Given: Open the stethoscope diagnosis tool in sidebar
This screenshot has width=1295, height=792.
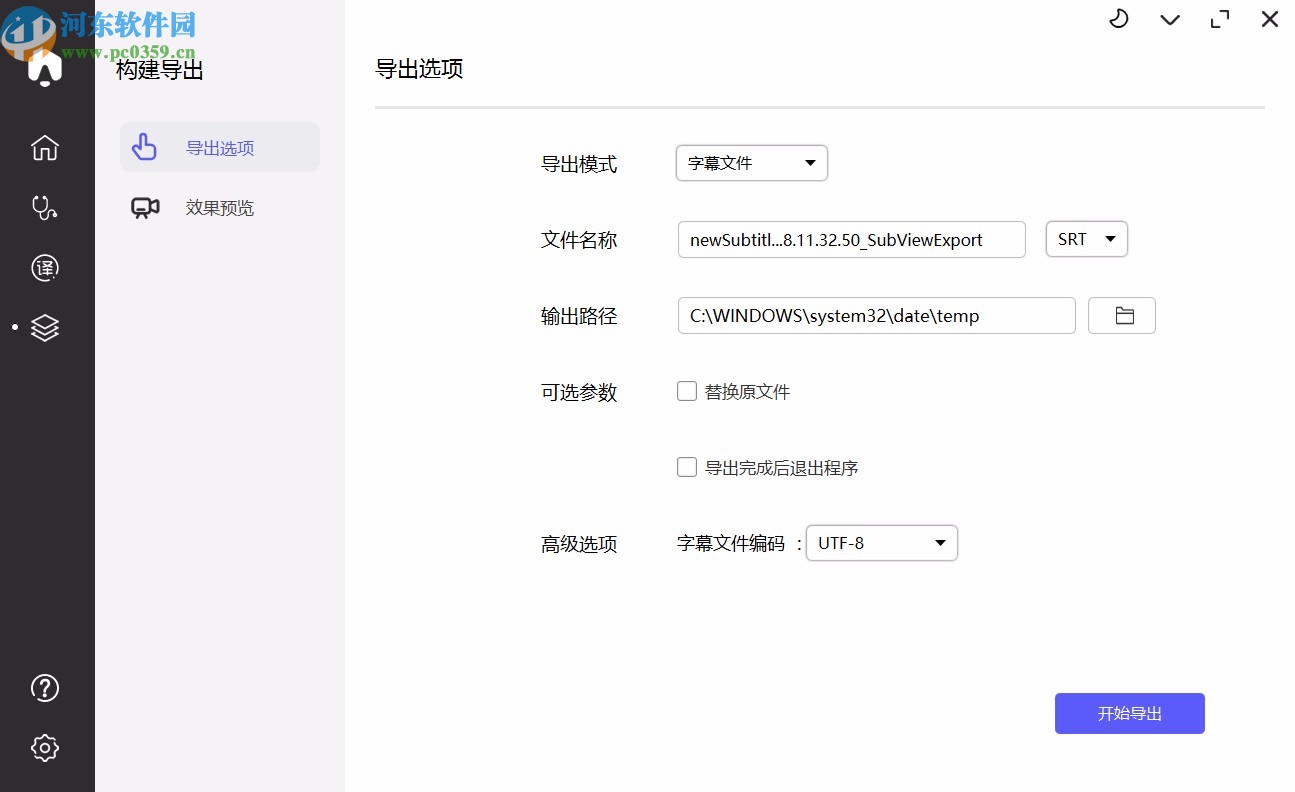Looking at the screenshot, I should (45, 208).
